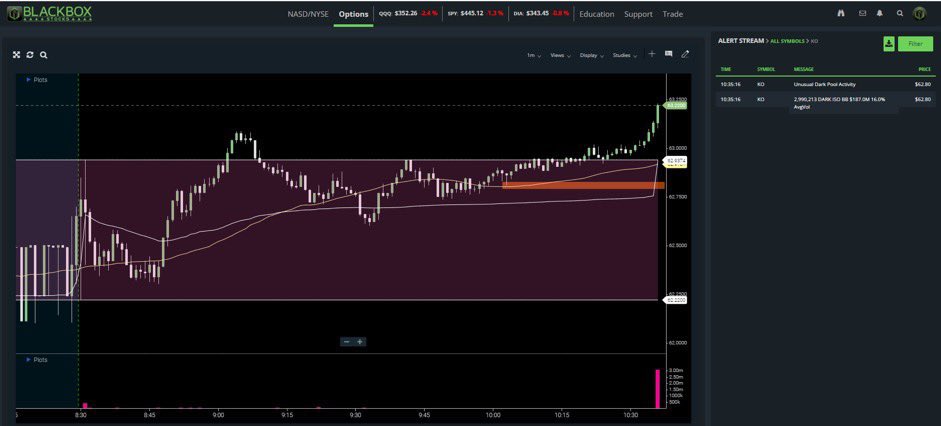
Task: Open the notifications bell
Action: [x=880, y=13]
